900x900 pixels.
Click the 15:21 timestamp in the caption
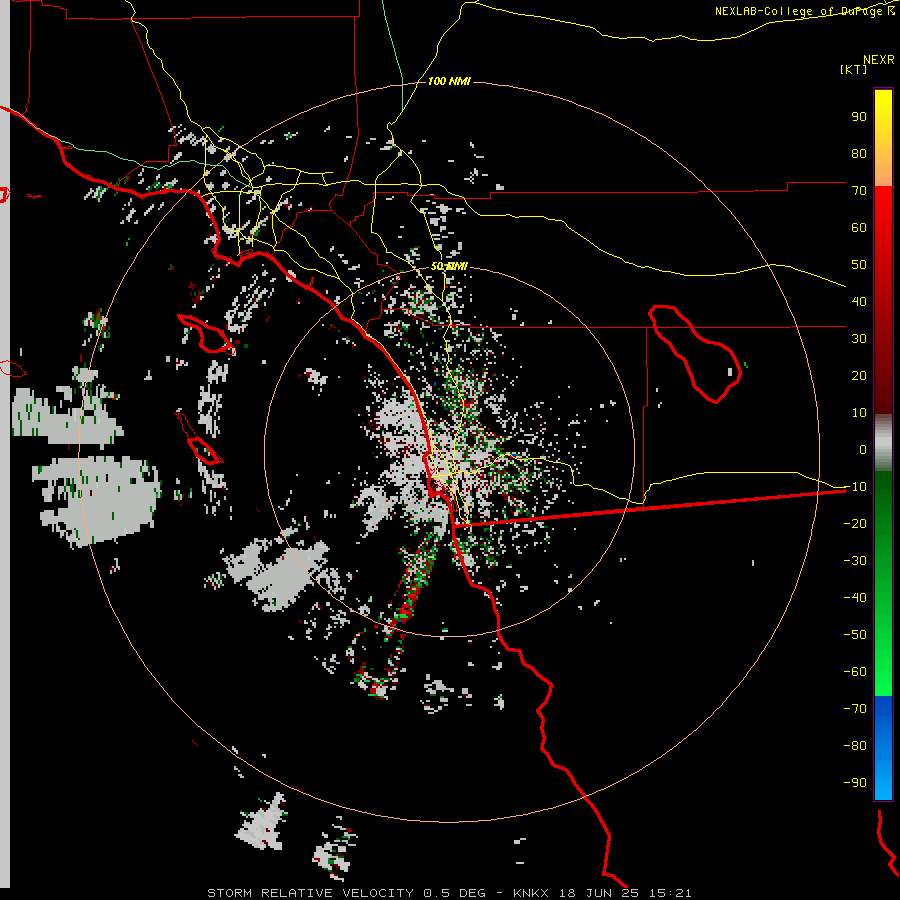pyautogui.click(x=670, y=893)
